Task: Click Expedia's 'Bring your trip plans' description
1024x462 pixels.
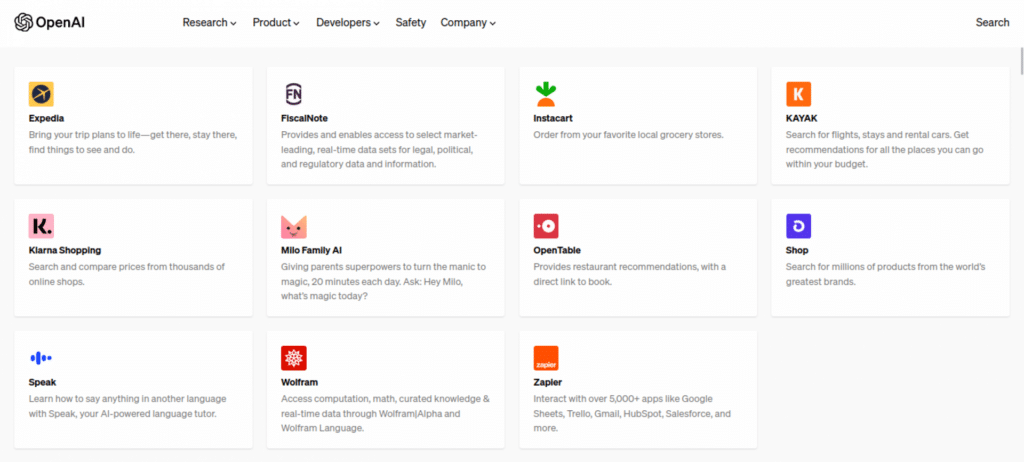Action: click(x=133, y=142)
